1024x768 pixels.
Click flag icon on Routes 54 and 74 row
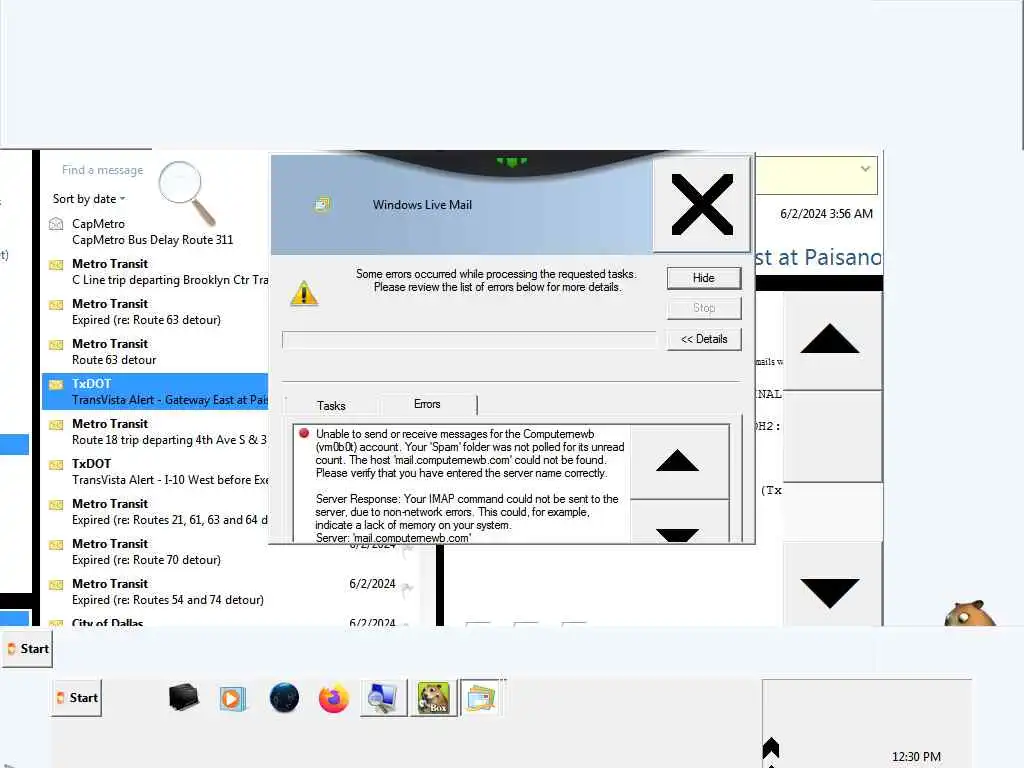pyautogui.click(x=408, y=590)
